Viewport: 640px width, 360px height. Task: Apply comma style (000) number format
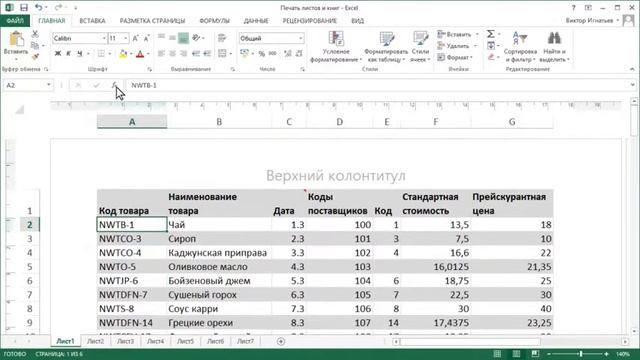coord(273,53)
